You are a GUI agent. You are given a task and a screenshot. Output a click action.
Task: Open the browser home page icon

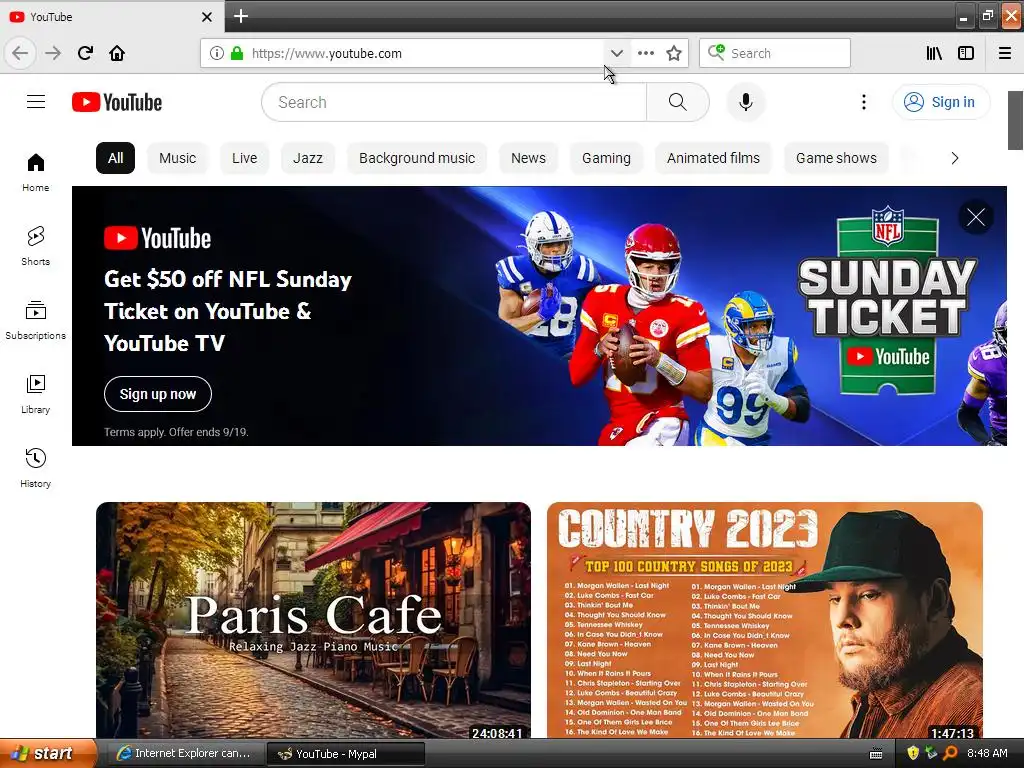[x=117, y=53]
